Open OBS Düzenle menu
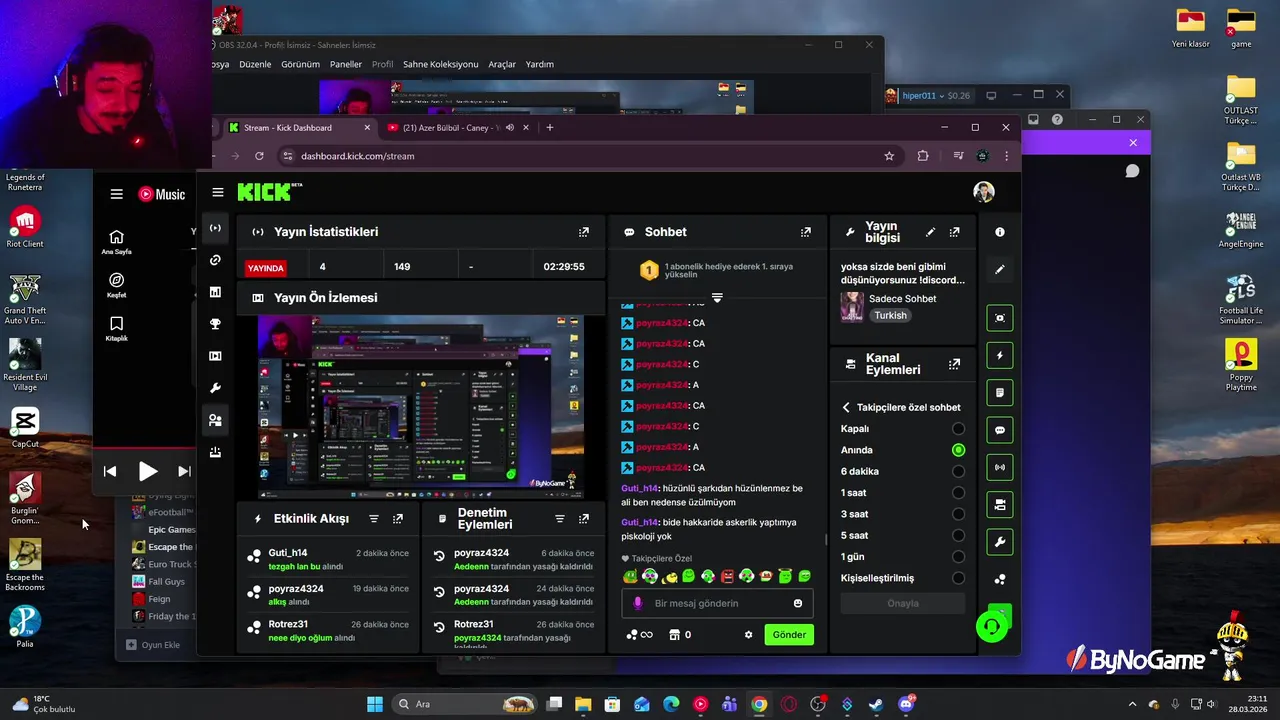The width and height of the screenshot is (1280, 720). coord(255,64)
